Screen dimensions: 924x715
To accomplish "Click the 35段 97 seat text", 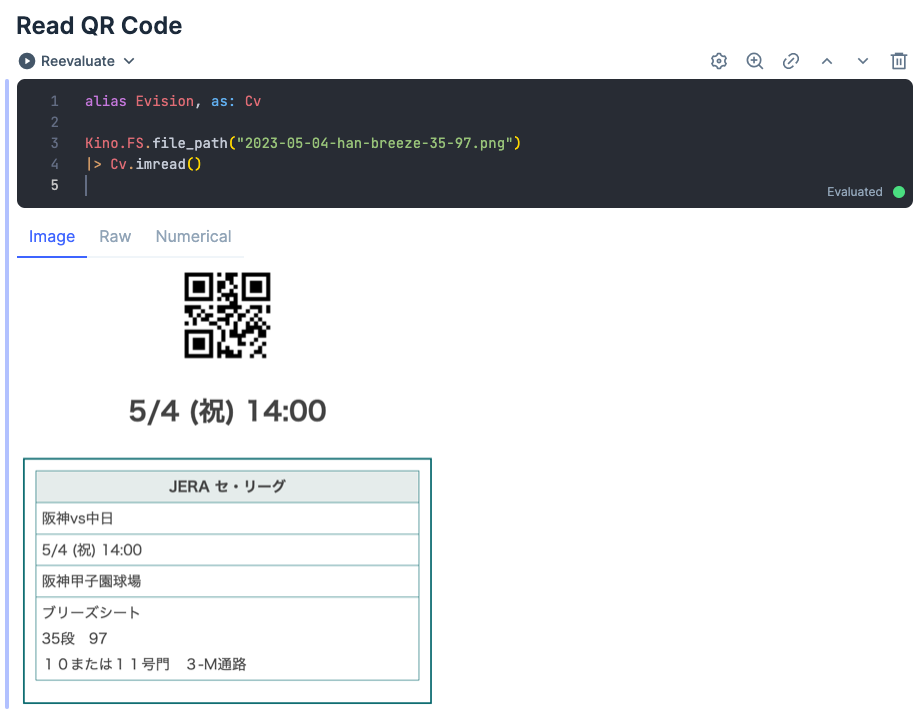I will point(75,638).
